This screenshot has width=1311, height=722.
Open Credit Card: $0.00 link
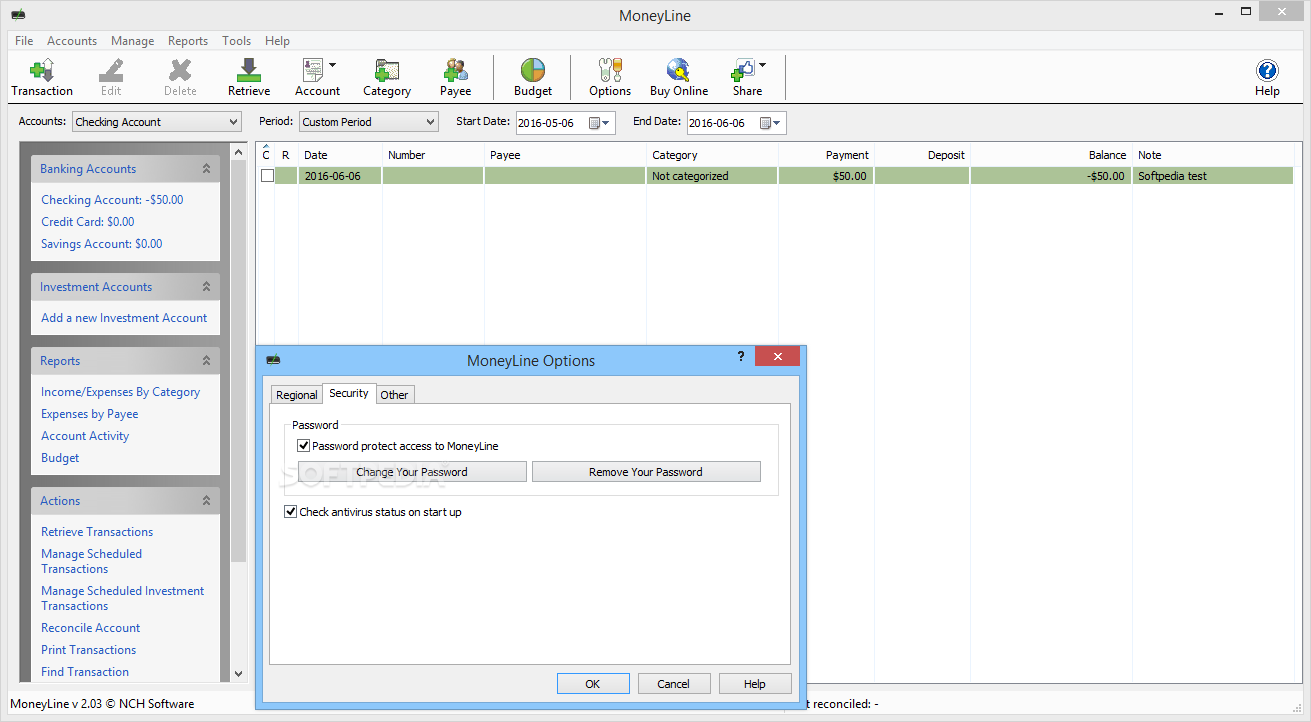pos(87,222)
